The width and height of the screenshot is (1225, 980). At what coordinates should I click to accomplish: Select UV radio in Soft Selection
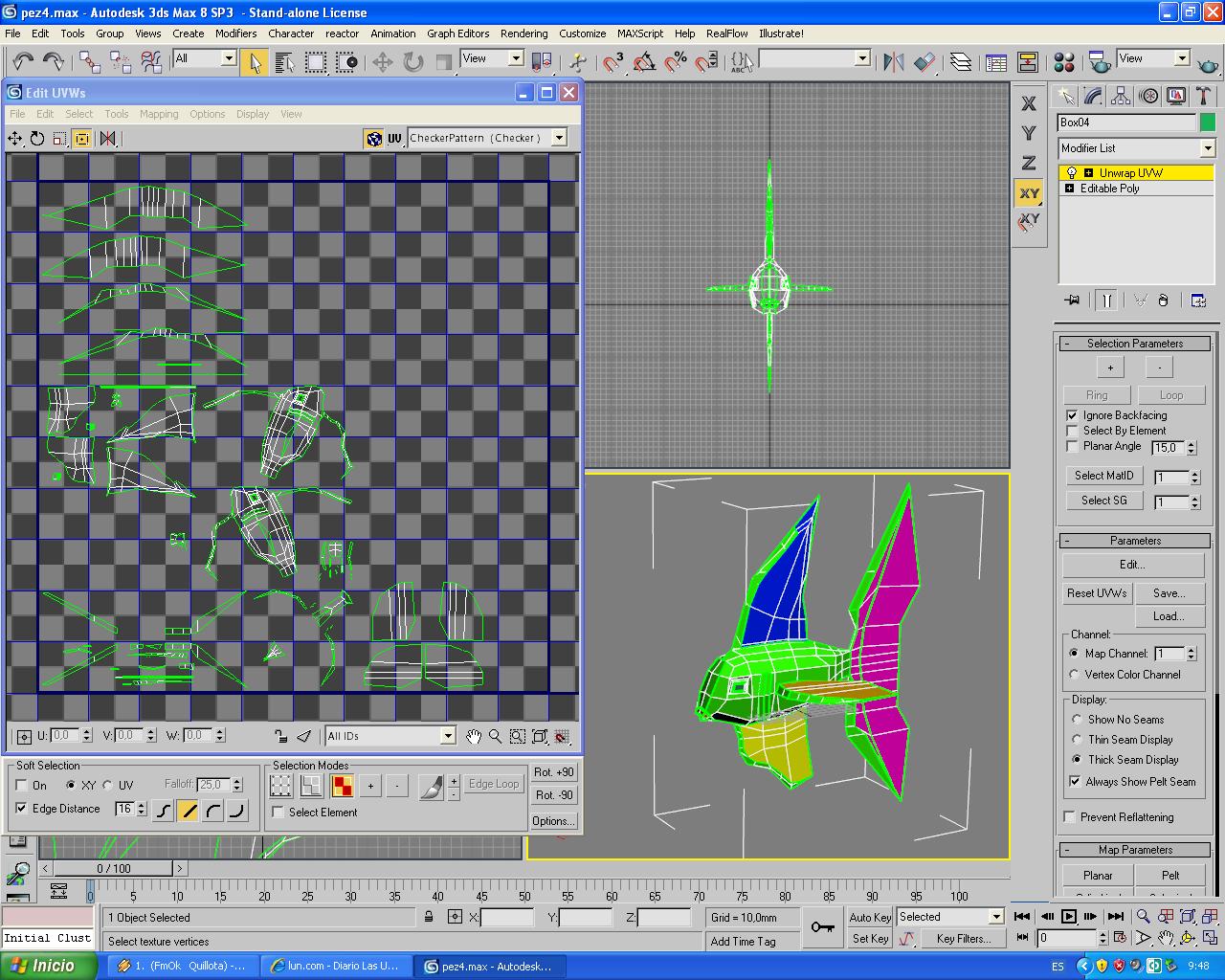pos(108,785)
